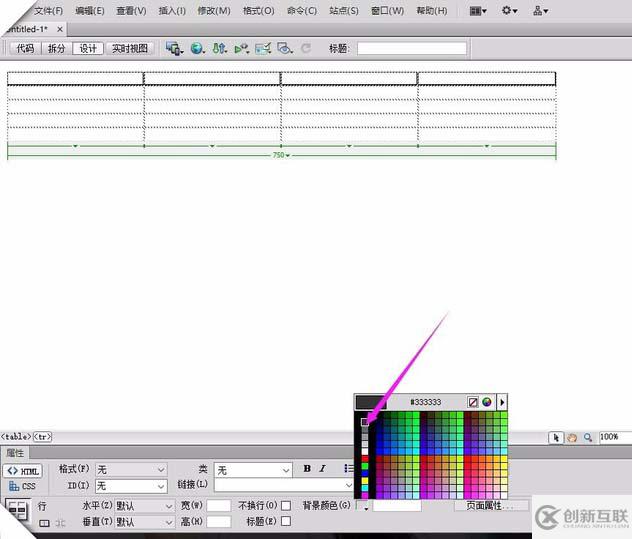The height and width of the screenshot is (539, 632).
Task: Open the visual aids eye icon
Action: pos(285,49)
